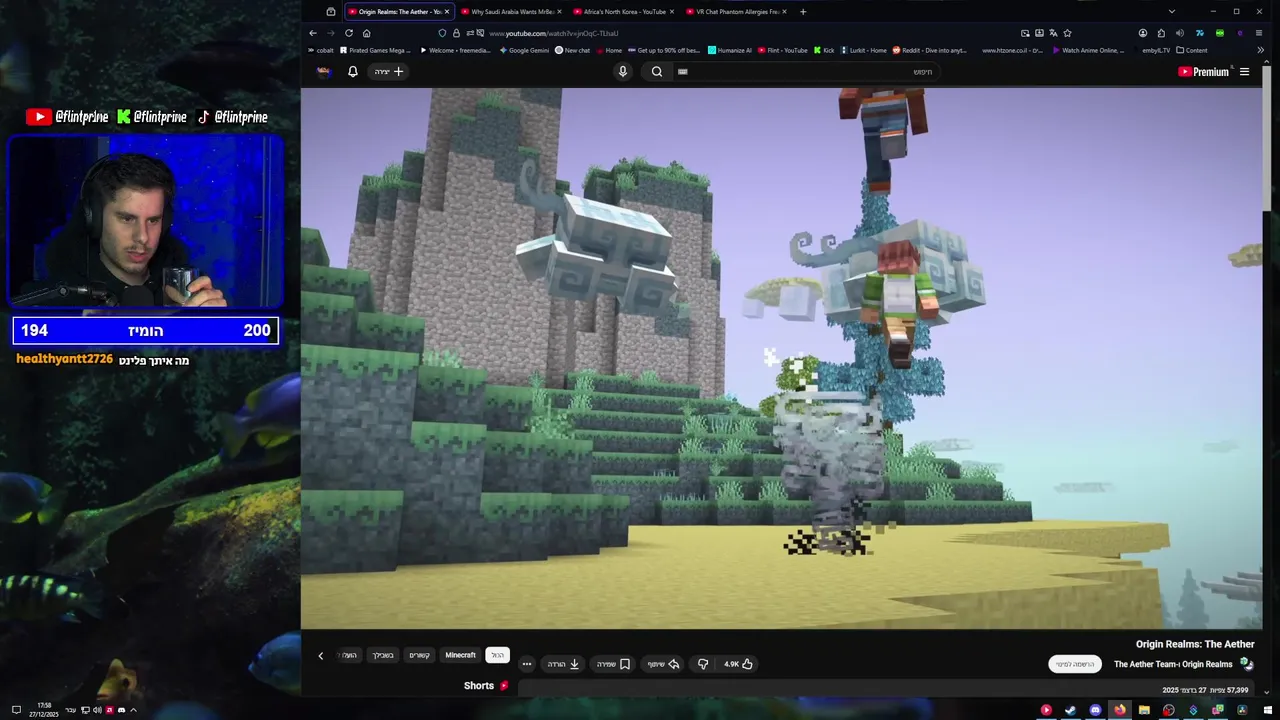Go back one page in browser

pos(313,33)
